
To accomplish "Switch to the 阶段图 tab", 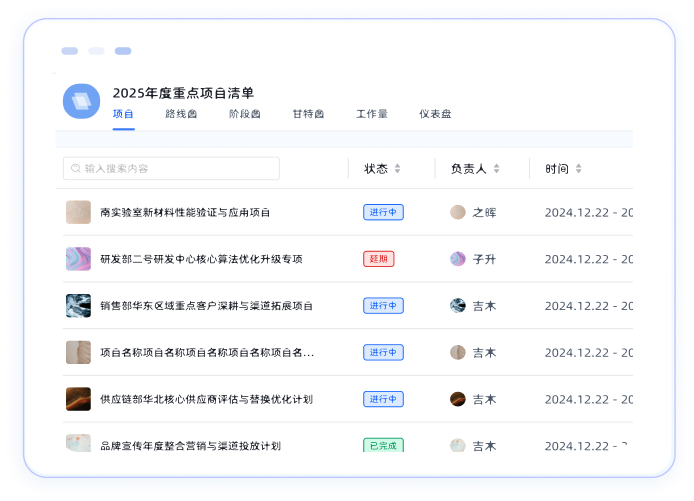I will pyautogui.click(x=245, y=114).
